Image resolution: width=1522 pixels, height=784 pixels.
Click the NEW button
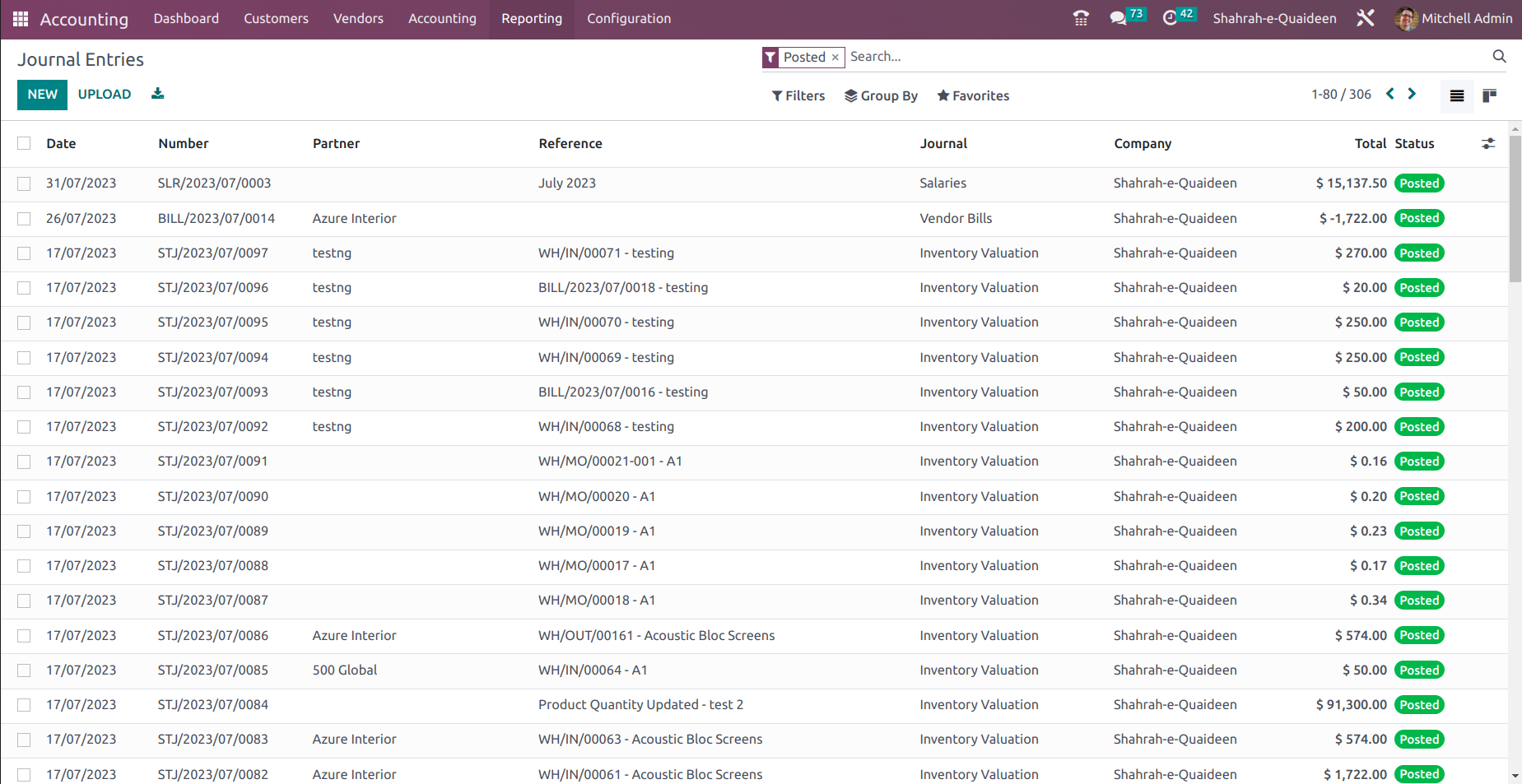pos(42,95)
